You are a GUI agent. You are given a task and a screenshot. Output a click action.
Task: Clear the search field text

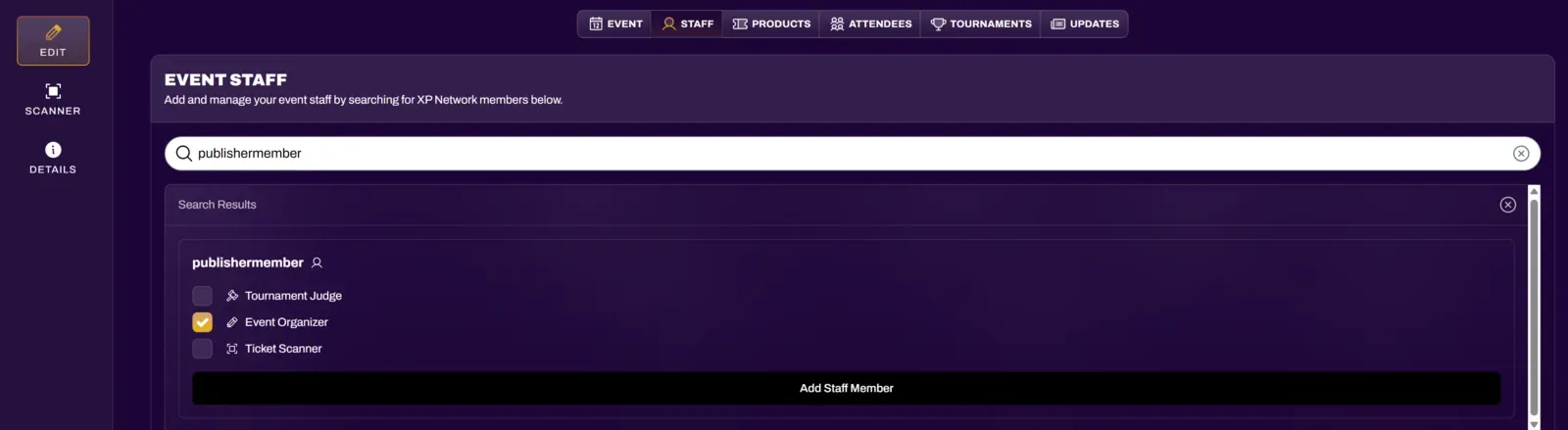[1520, 154]
